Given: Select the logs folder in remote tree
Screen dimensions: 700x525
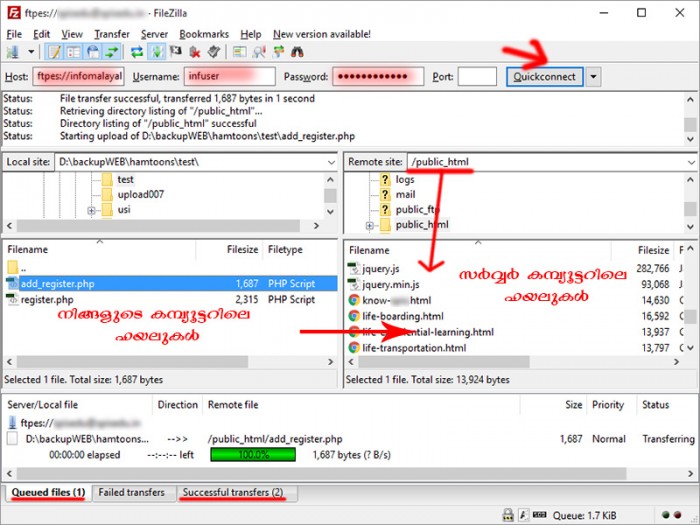Looking at the screenshot, I should [x=404, y=179].
